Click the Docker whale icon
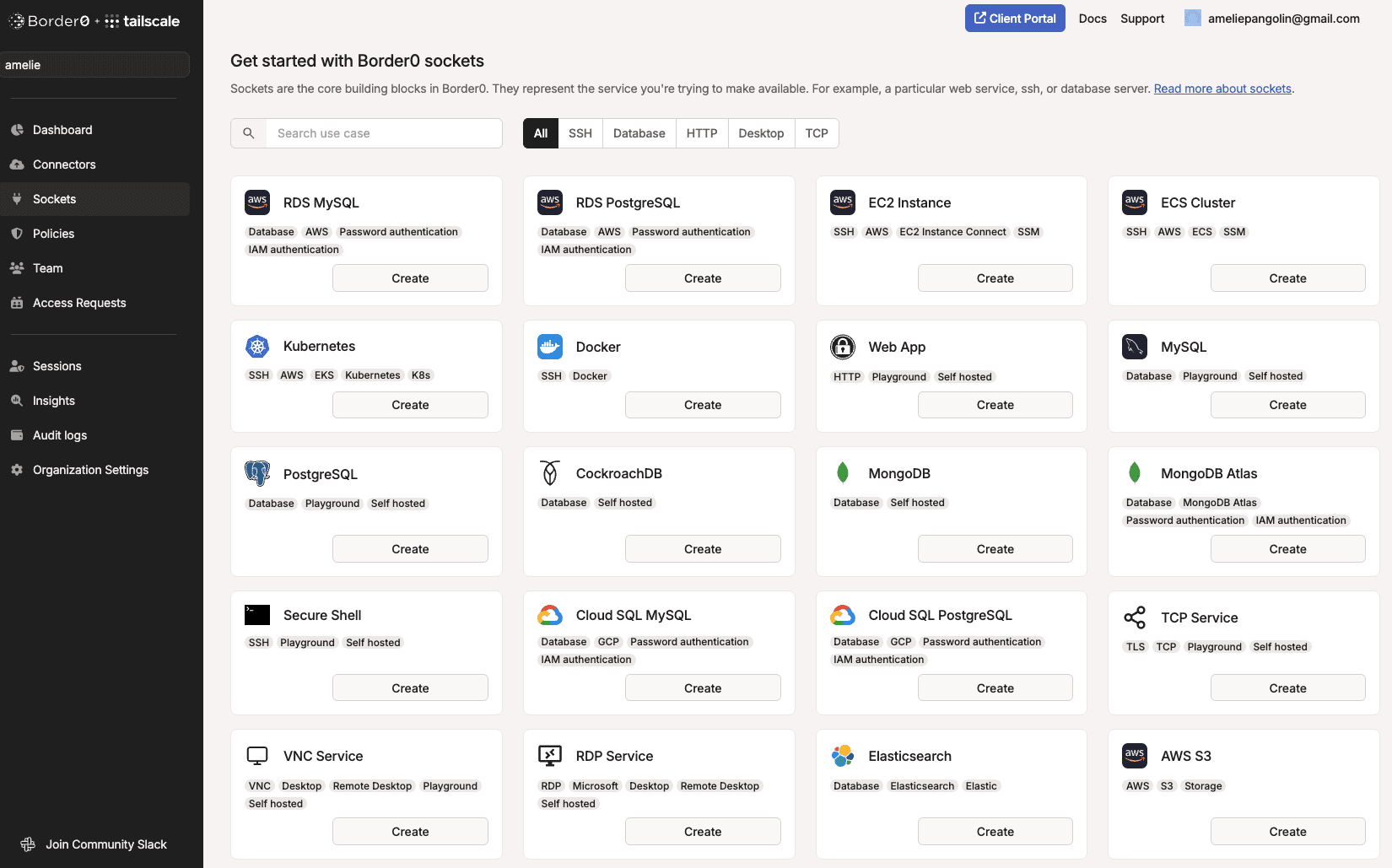1392x868 pixels. coord(550,347)
